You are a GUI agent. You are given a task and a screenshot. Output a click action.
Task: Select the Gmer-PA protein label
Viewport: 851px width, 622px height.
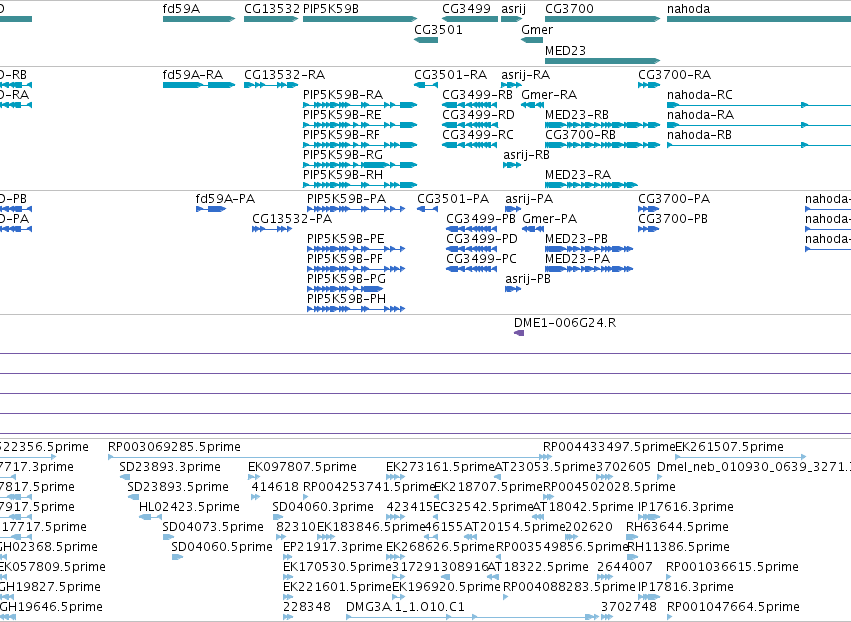pos(549,219)
